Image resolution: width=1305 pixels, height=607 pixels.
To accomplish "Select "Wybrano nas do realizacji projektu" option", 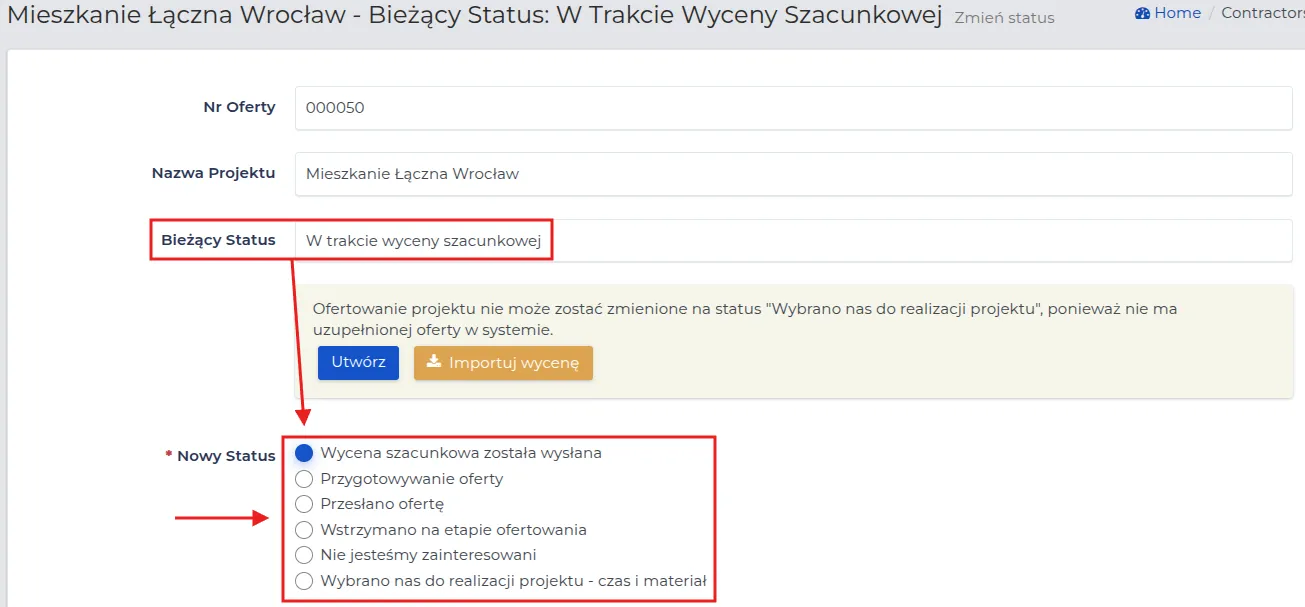I will click(304, 581).
